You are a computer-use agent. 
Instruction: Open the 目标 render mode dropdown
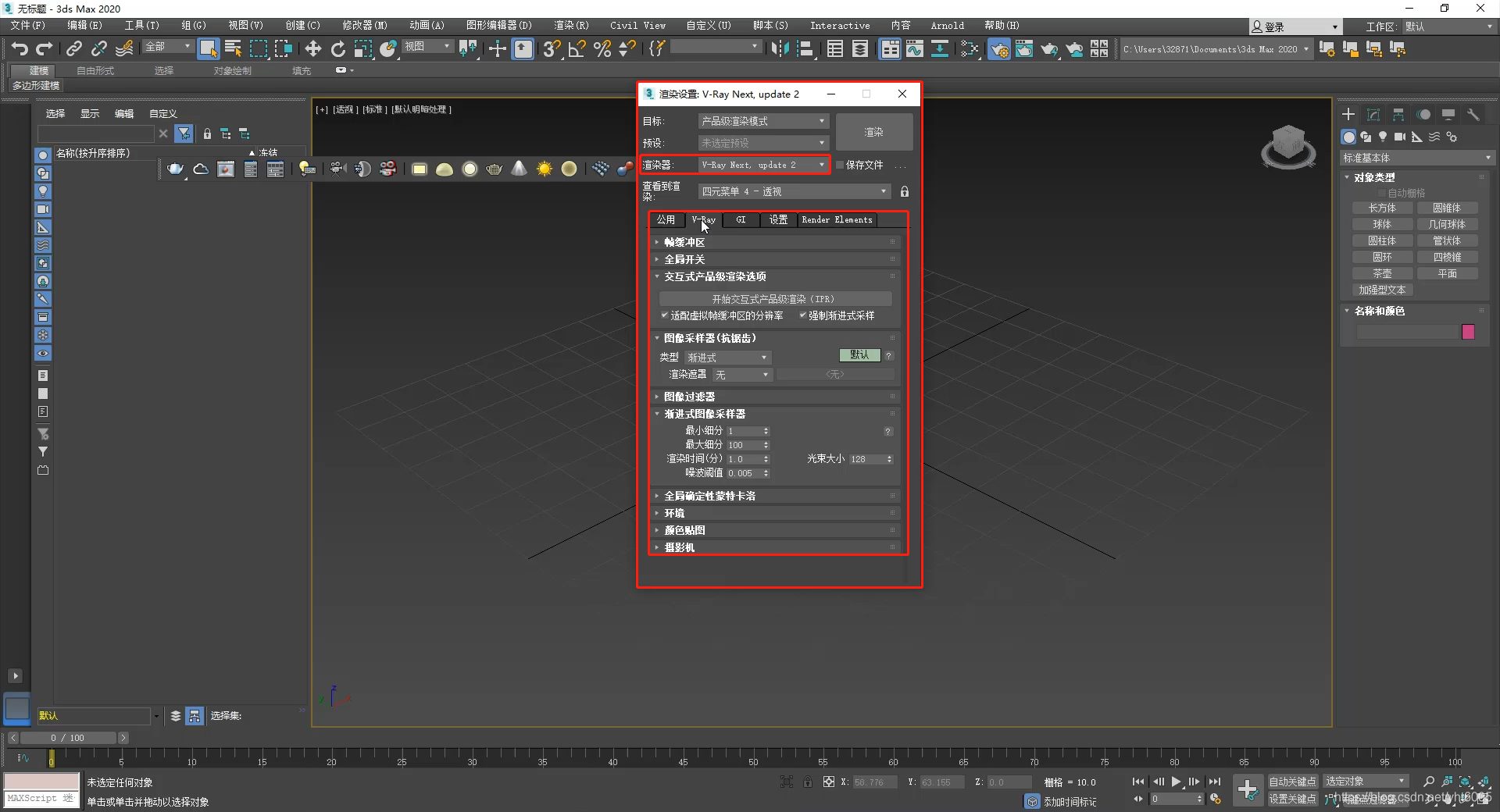pos(762,121)
